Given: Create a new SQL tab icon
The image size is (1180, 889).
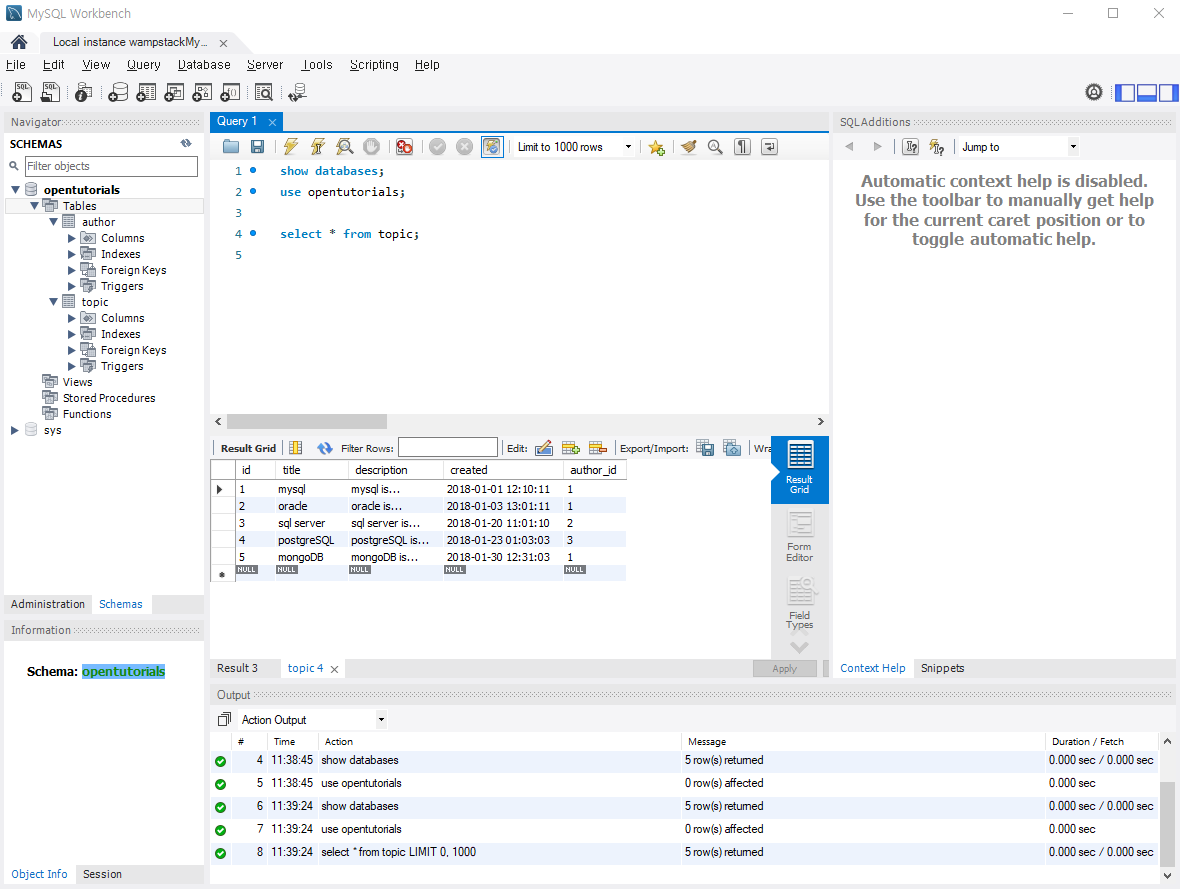Looking at the screenshot, I should pos(22,92).
